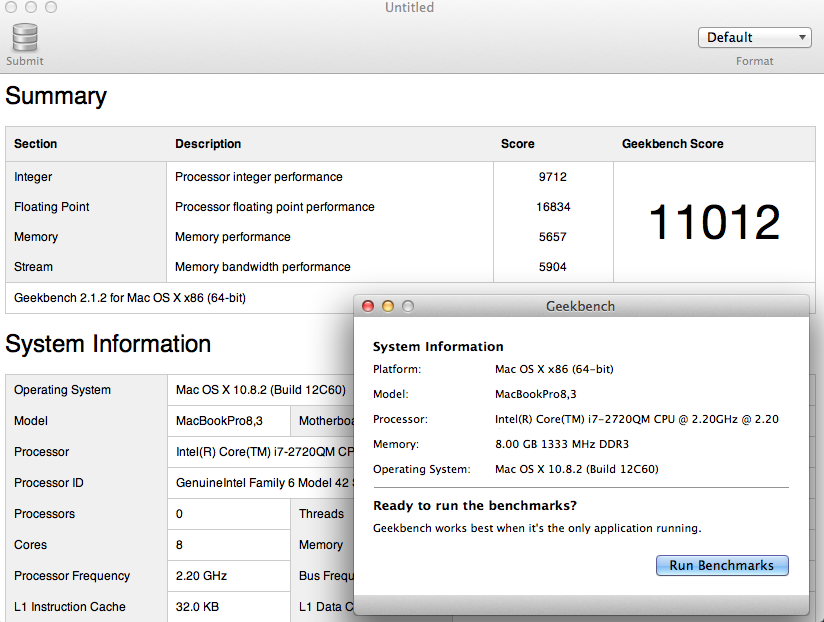The image size is (824, 622).
Task: Select the Memory score 5657
Action: click(553, 237)
